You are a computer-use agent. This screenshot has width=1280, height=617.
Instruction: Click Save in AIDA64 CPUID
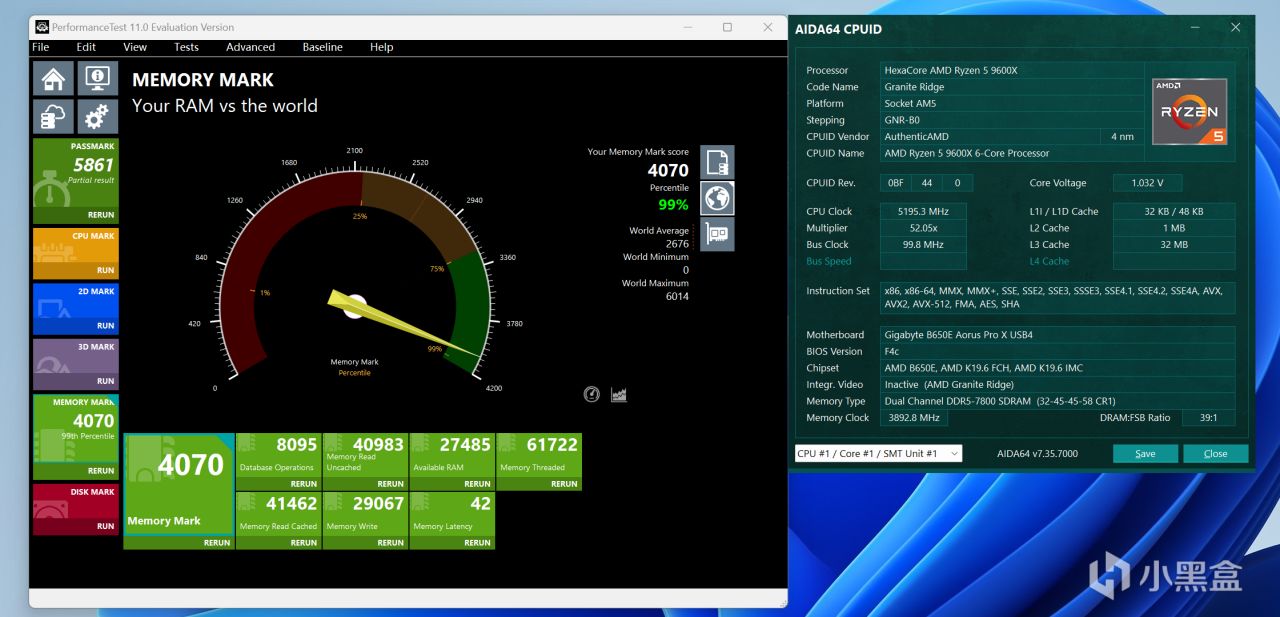[x=1145, y=453]
